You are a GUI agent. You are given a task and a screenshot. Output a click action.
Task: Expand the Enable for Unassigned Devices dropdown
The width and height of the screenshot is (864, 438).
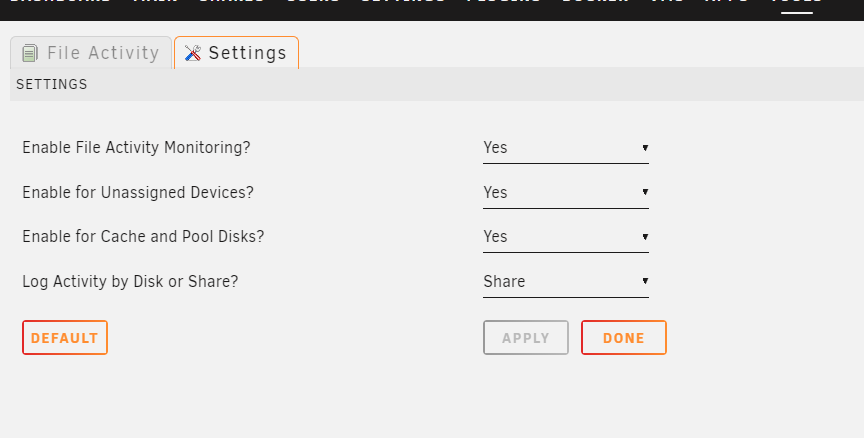point(566,193)
